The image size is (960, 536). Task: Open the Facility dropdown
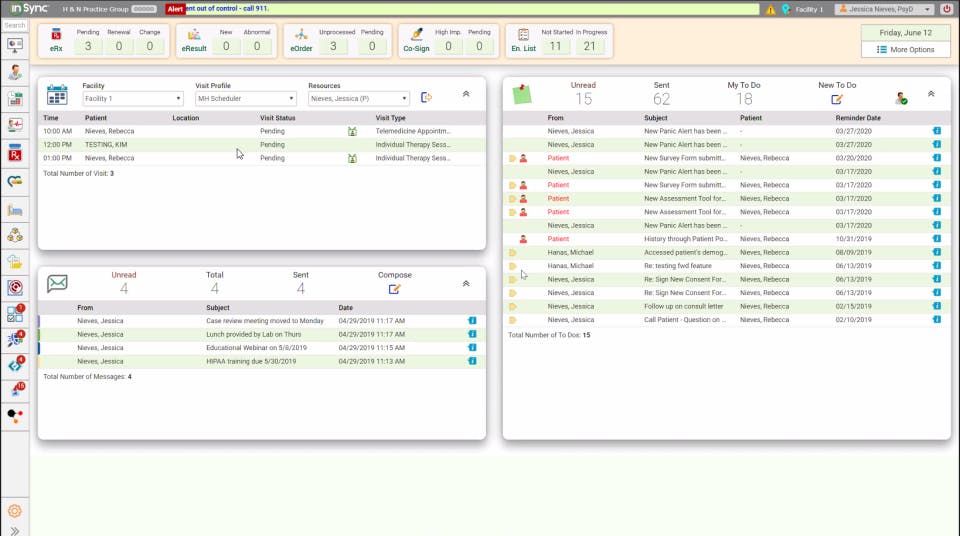(x=132, y=98)
